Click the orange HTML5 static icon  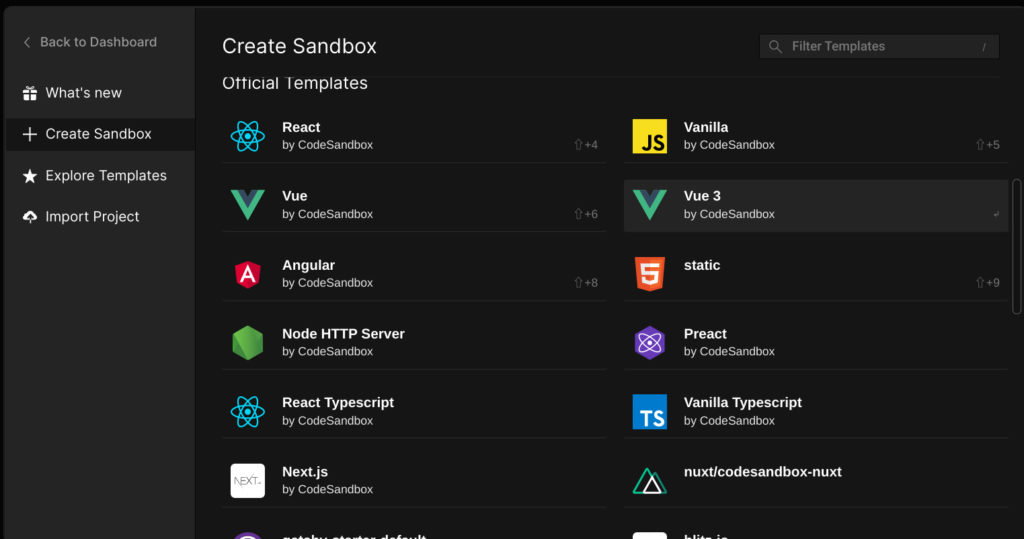point(649,274)
